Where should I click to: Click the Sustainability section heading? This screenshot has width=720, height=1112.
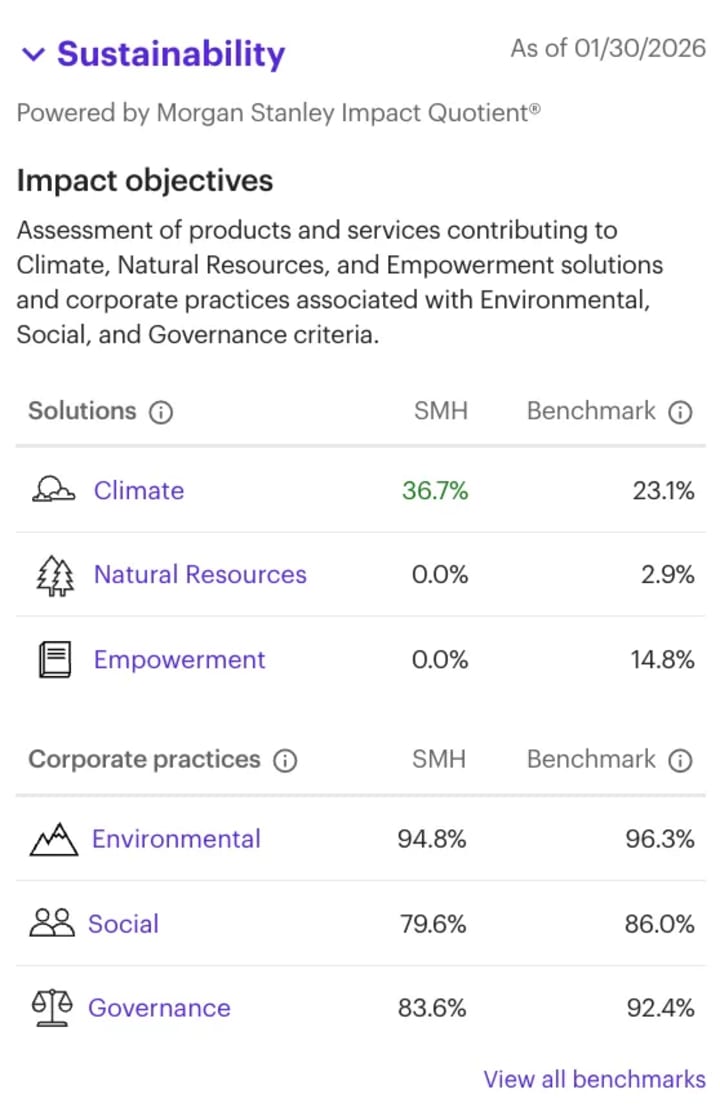[171, 54]
